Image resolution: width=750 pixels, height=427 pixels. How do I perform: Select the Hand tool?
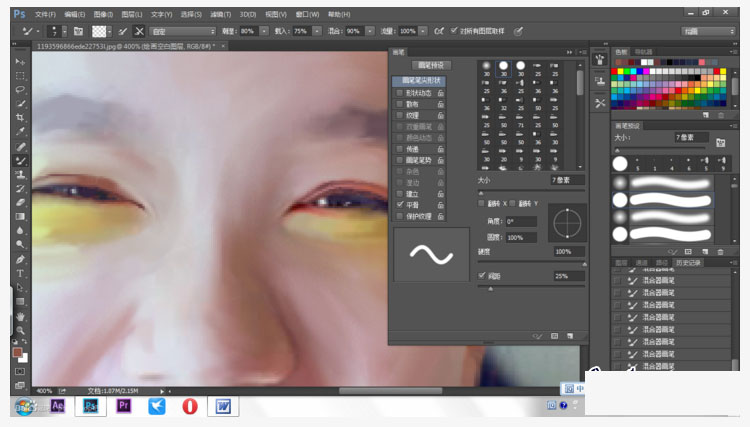click(x=20, y=317)
